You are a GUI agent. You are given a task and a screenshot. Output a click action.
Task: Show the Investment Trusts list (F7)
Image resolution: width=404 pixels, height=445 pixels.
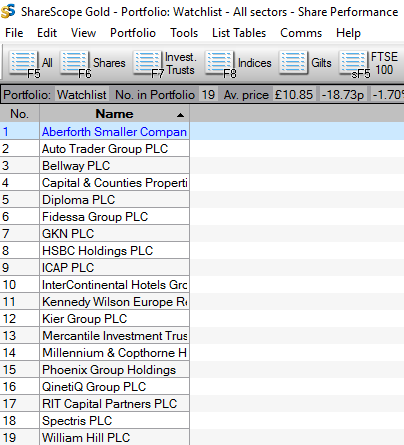tap(147, 63)
